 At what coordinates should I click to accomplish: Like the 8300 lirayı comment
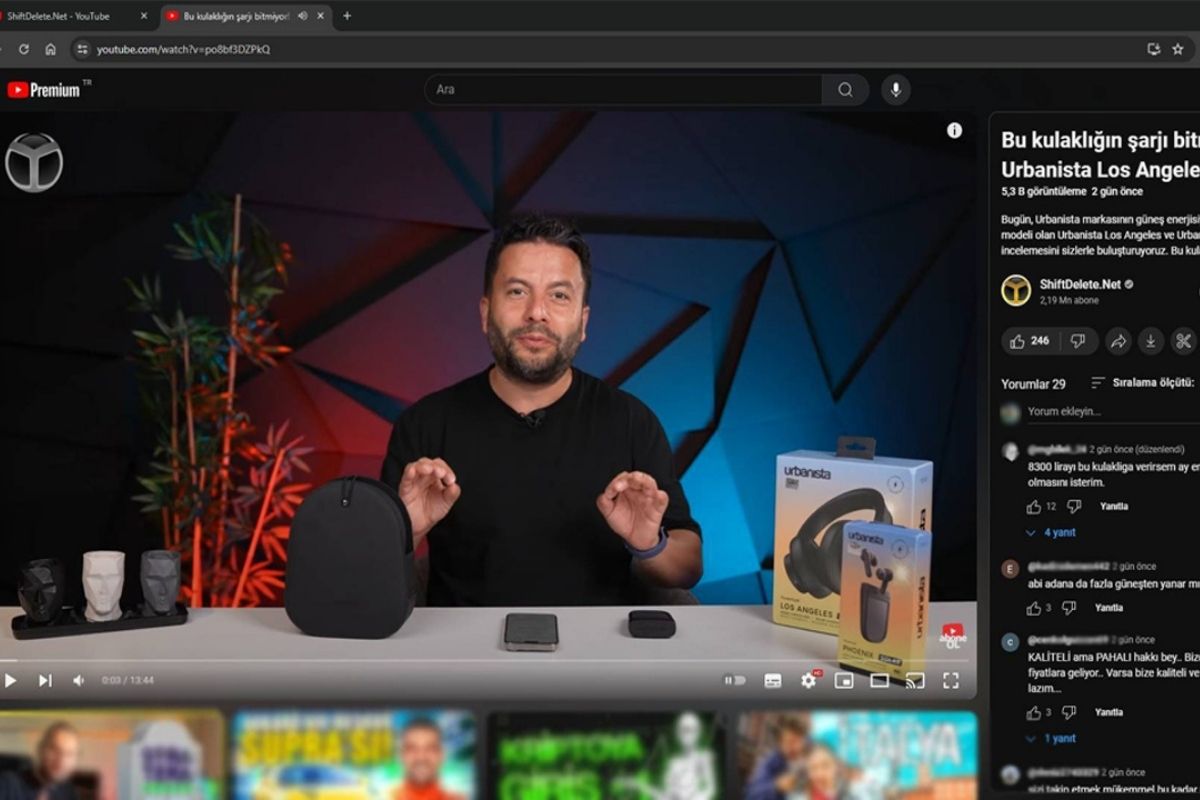(1034, 506)
